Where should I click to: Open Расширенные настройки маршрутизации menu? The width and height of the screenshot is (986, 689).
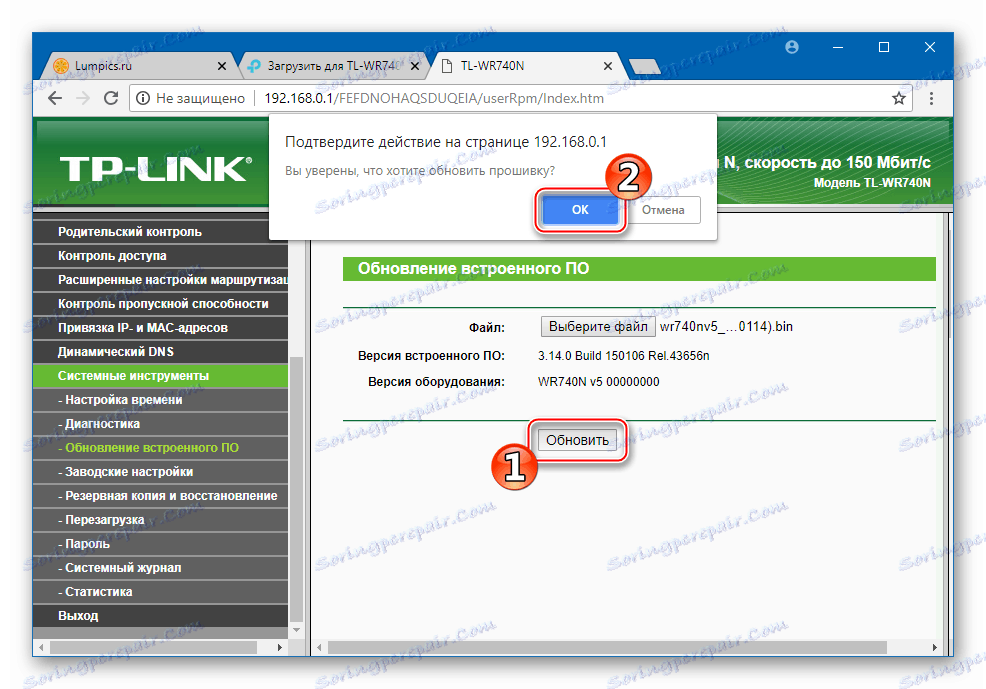[x=160, y=279]
